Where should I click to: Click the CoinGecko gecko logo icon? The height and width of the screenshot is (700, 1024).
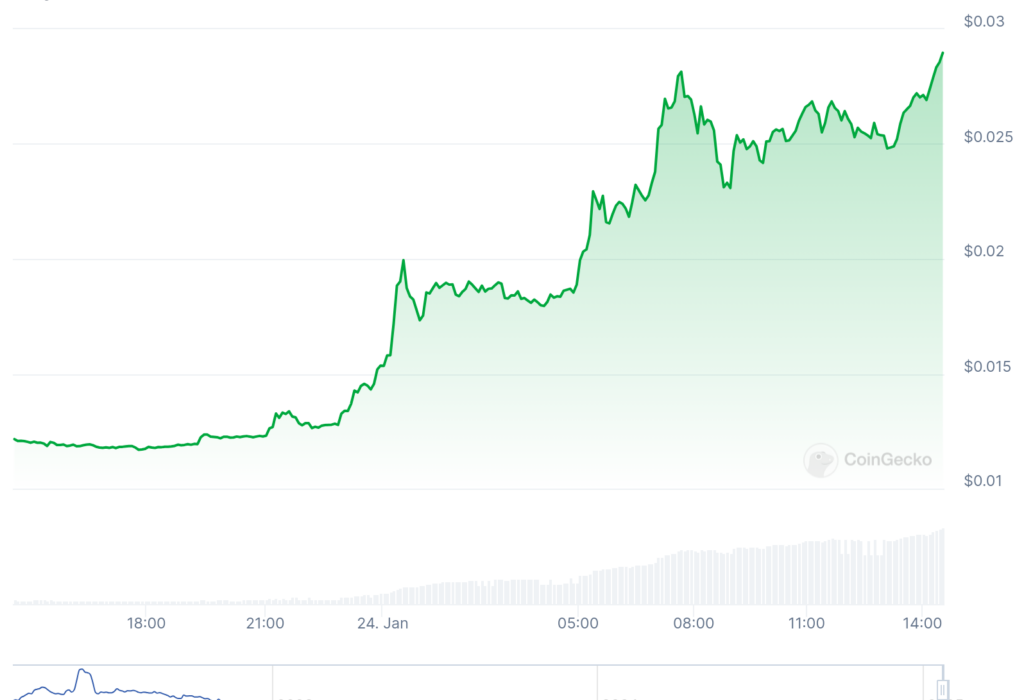pyautogui.click(x=820, y=460)
